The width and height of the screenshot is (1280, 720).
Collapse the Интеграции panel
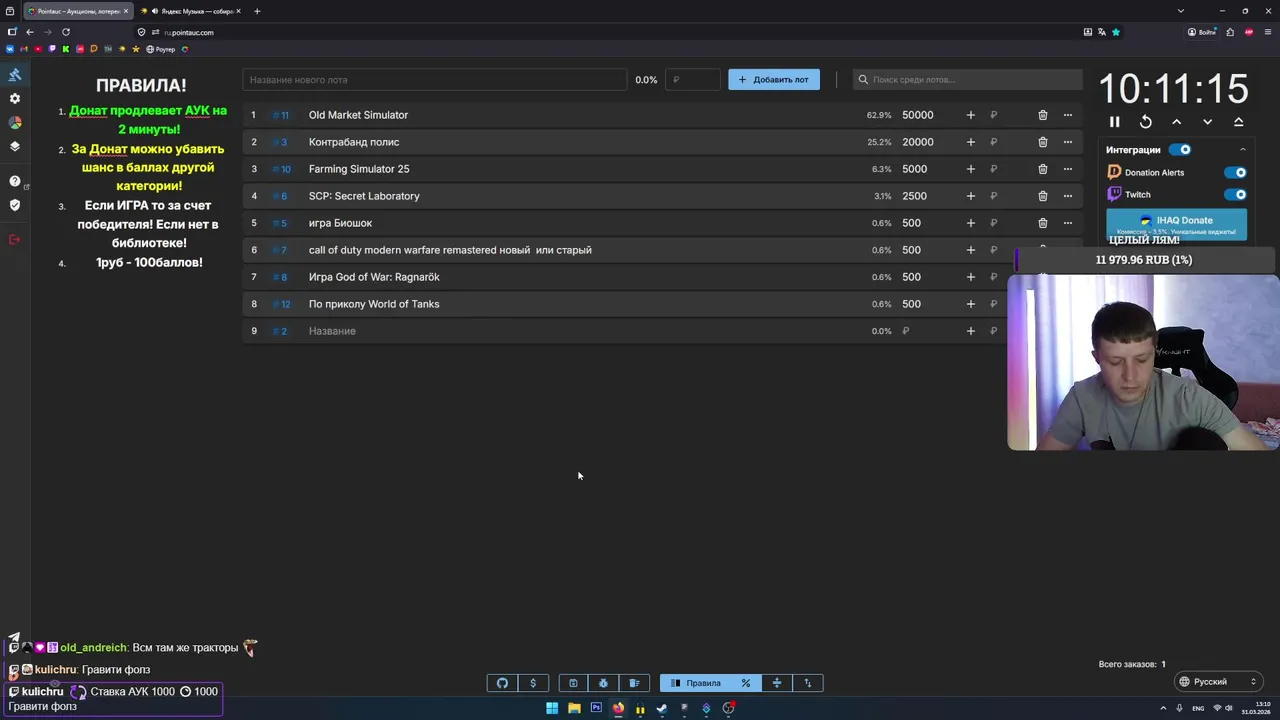pos(1243,150)
